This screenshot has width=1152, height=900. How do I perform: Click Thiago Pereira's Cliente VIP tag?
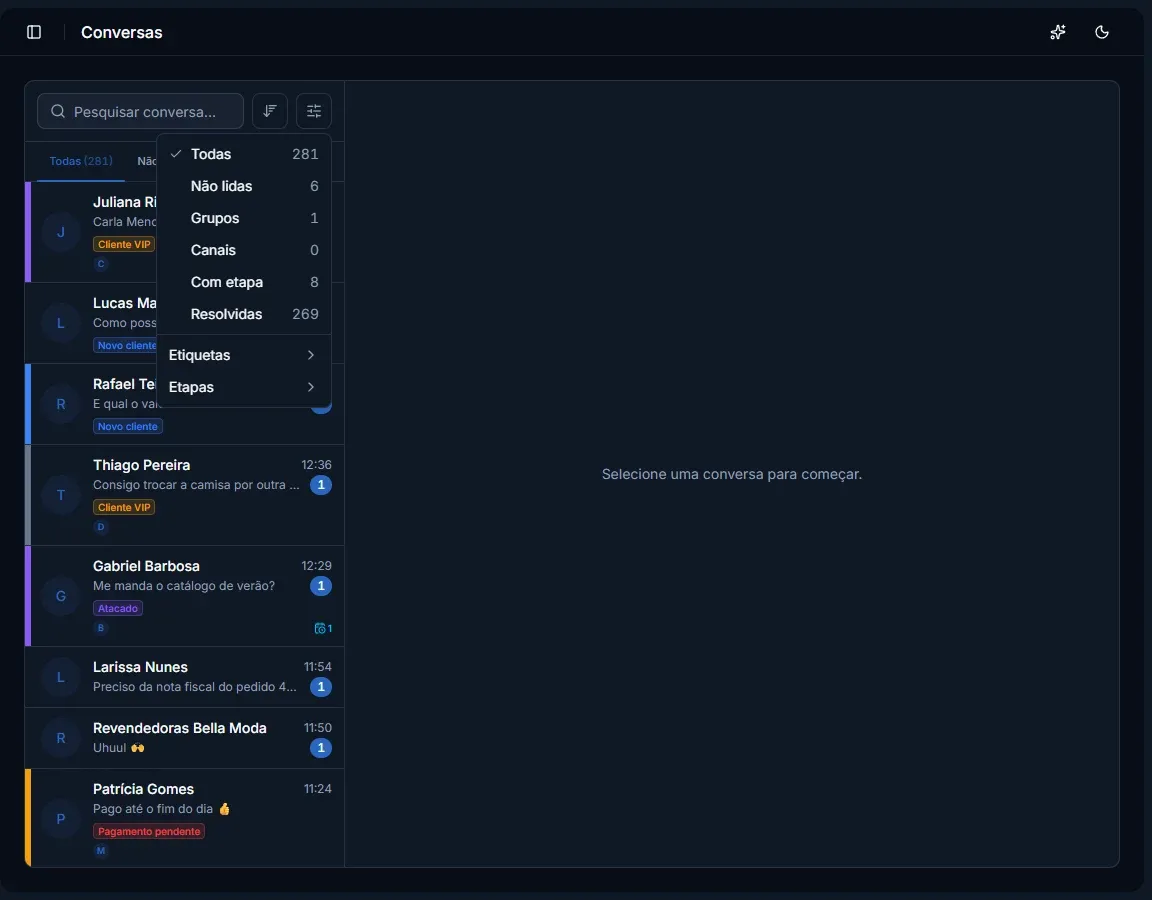124,507
